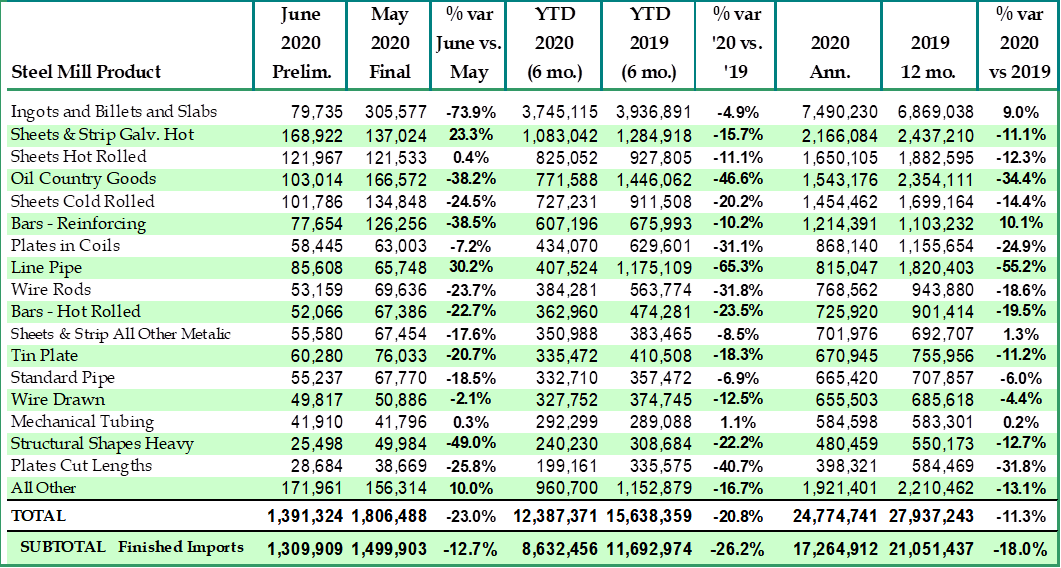Click the "All Other" row label
1061x568 pixels.
tap(43, 488)
